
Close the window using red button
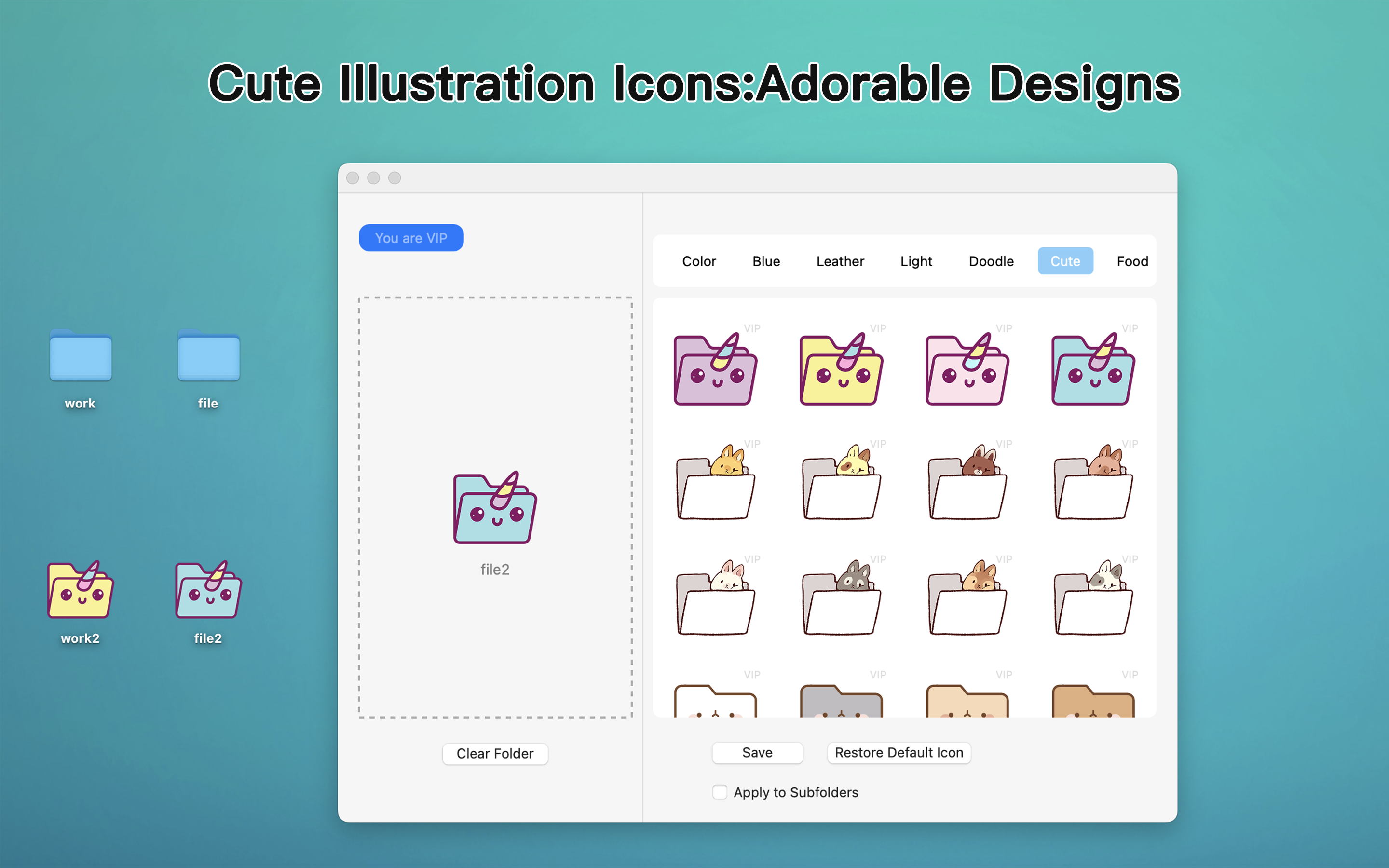(x=353, y=178)
